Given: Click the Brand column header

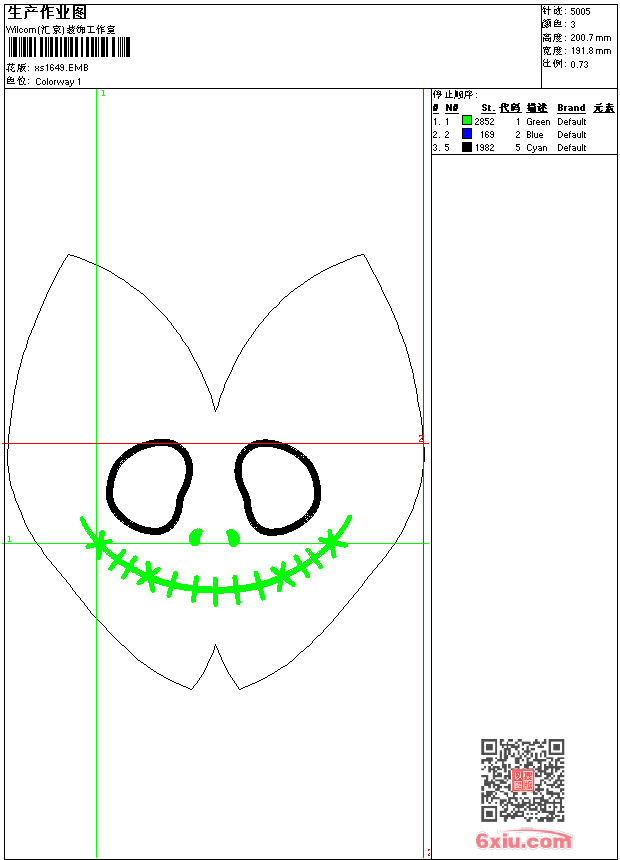Looking at the screenshot, I should pyautogui.click(x=571, y=108).
